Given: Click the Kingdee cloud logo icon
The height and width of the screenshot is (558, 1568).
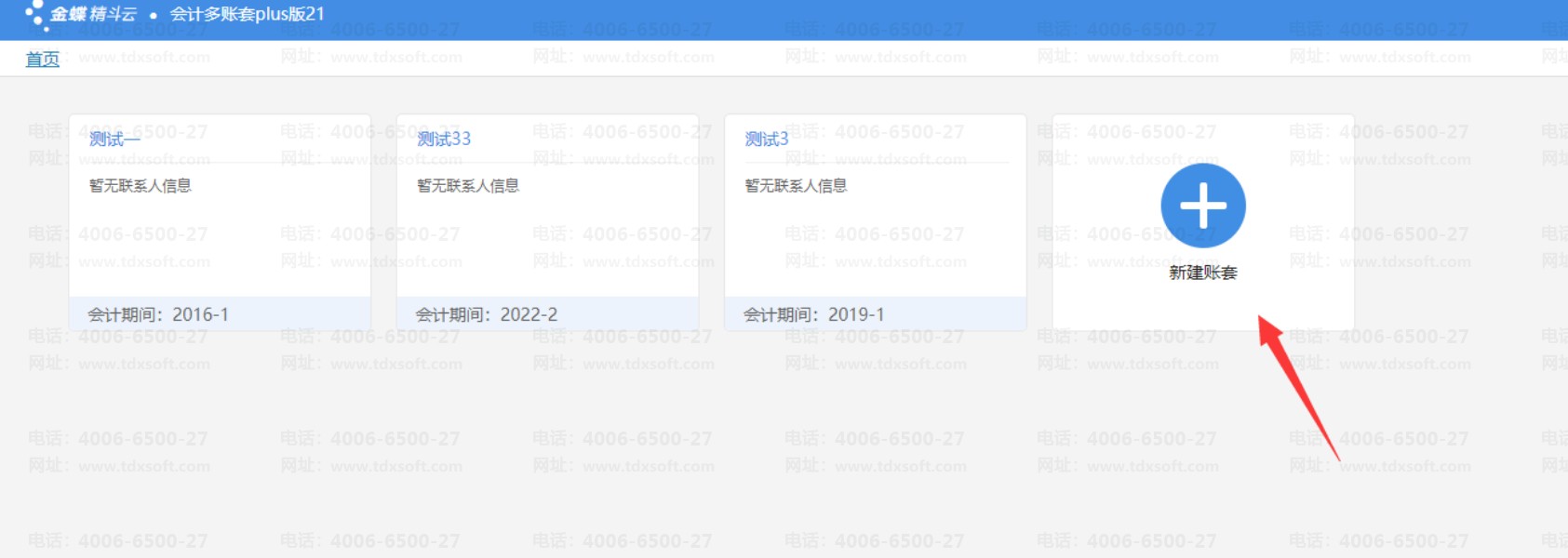Looking at the screenshot, I should (34, 14).
